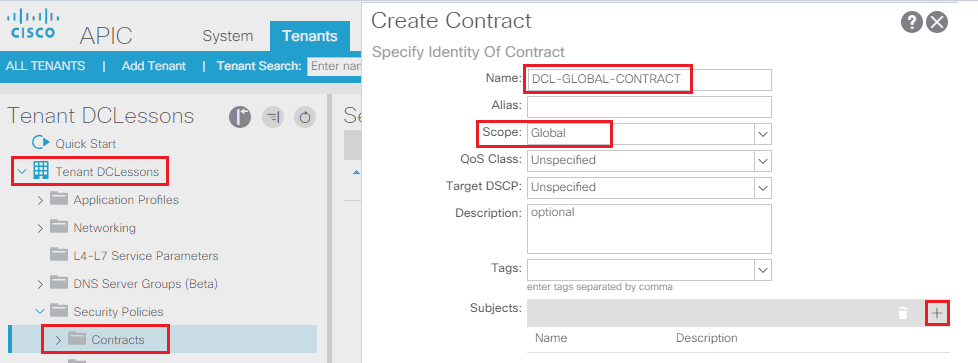Open the Target DSCP dropdown
This screenshot has height=363, width=978.
click(649, 187)
